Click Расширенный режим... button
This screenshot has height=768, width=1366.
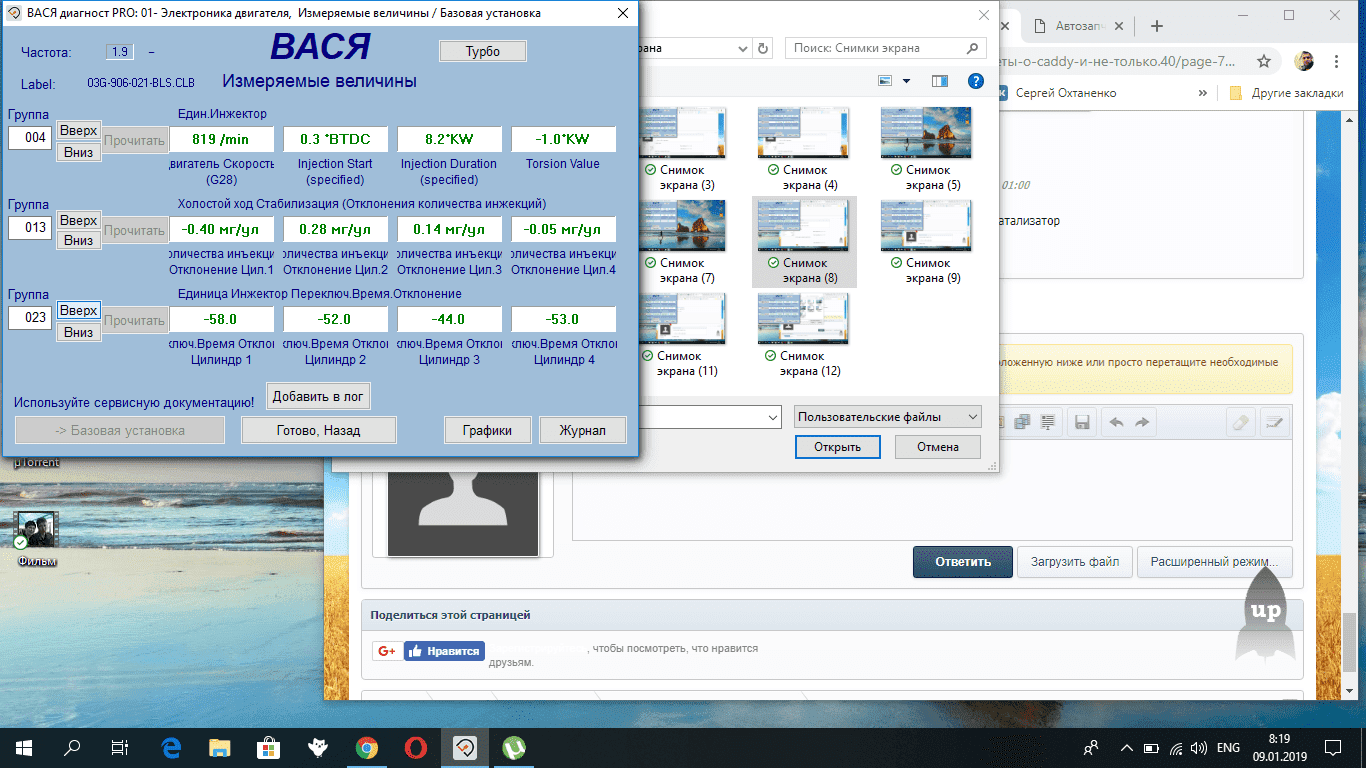pos(1214,562)
